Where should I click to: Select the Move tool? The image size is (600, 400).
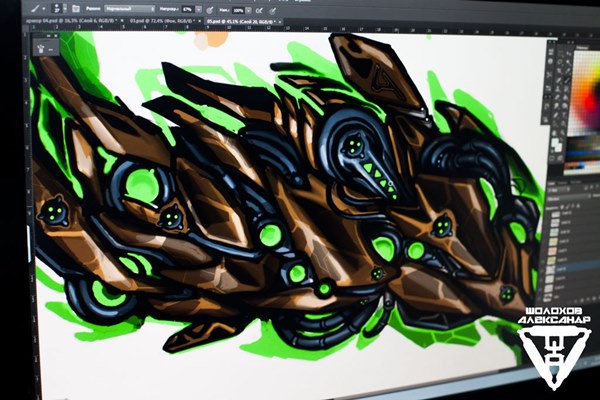tap(569, 53)
